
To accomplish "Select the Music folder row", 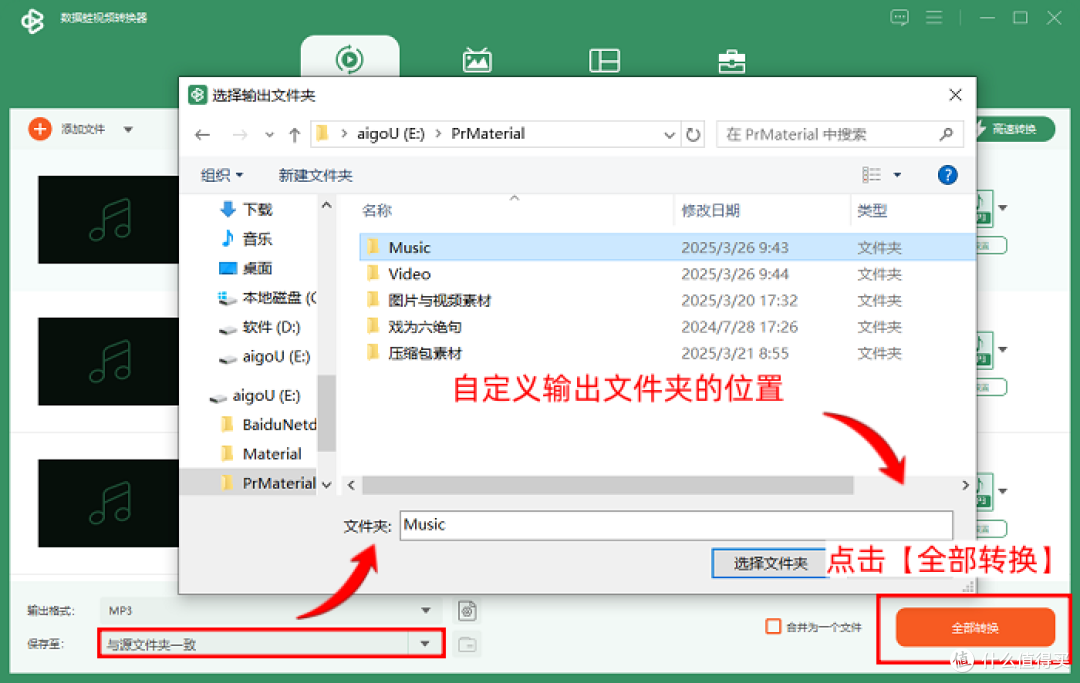I will (667, 247).
